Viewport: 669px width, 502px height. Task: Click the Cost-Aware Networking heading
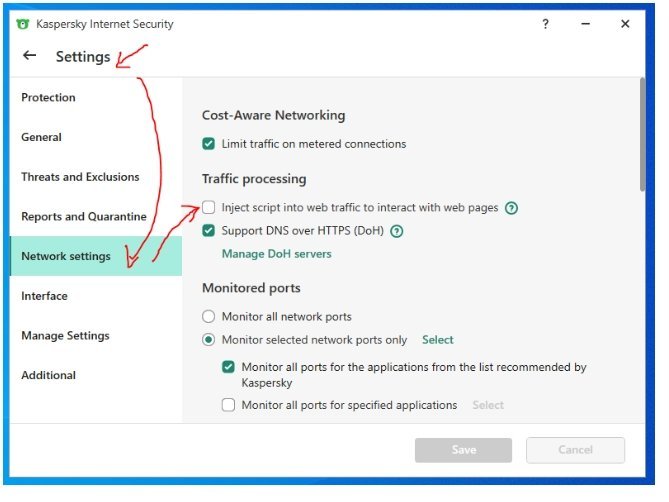pos(273,115)
